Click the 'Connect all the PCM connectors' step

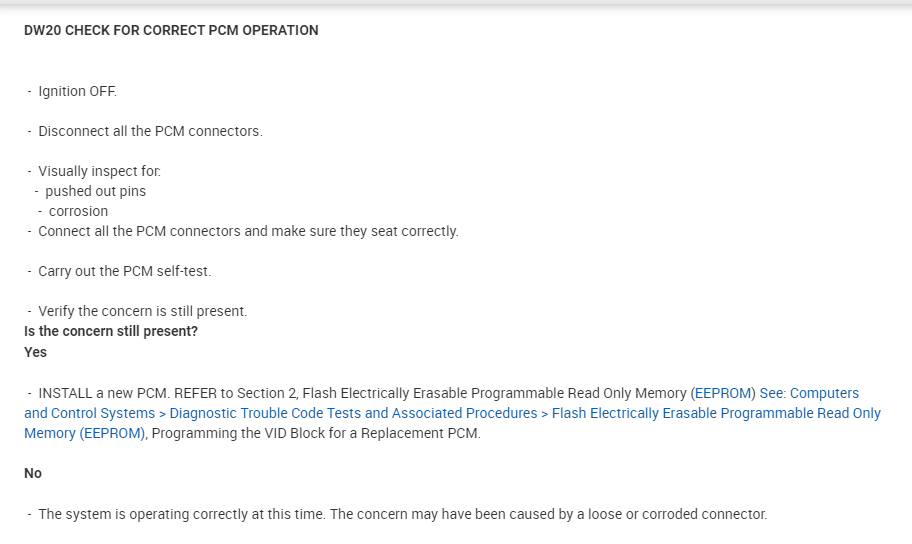(248, 231)
